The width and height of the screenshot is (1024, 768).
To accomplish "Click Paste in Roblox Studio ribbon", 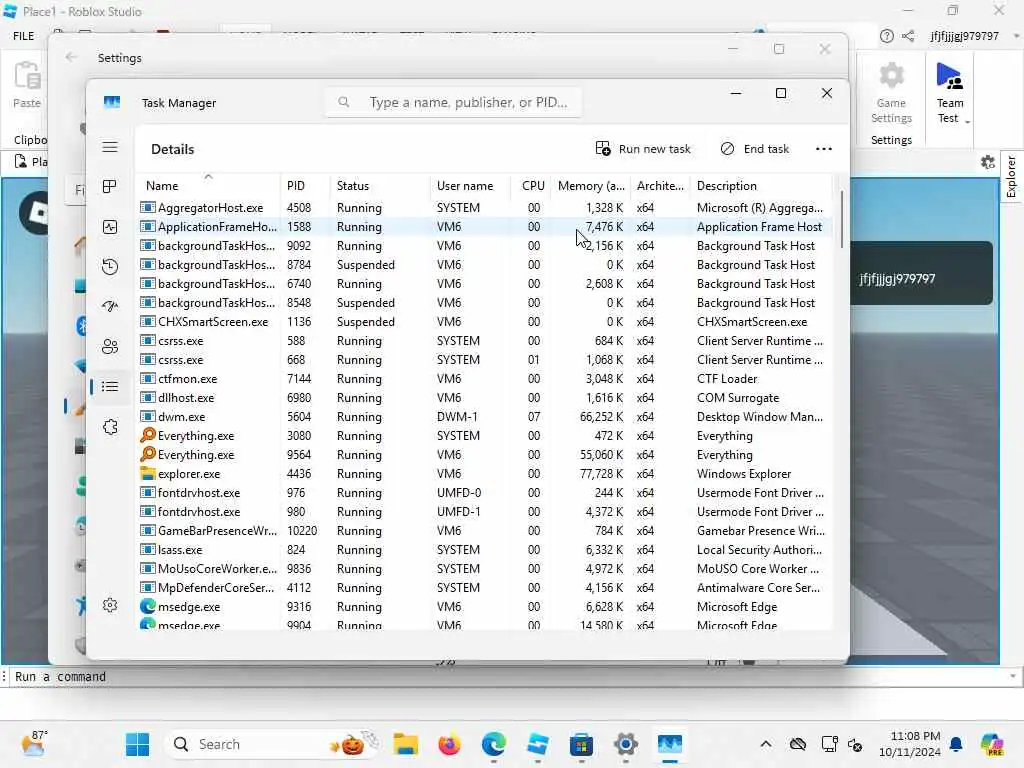I will tap(27, 85).
